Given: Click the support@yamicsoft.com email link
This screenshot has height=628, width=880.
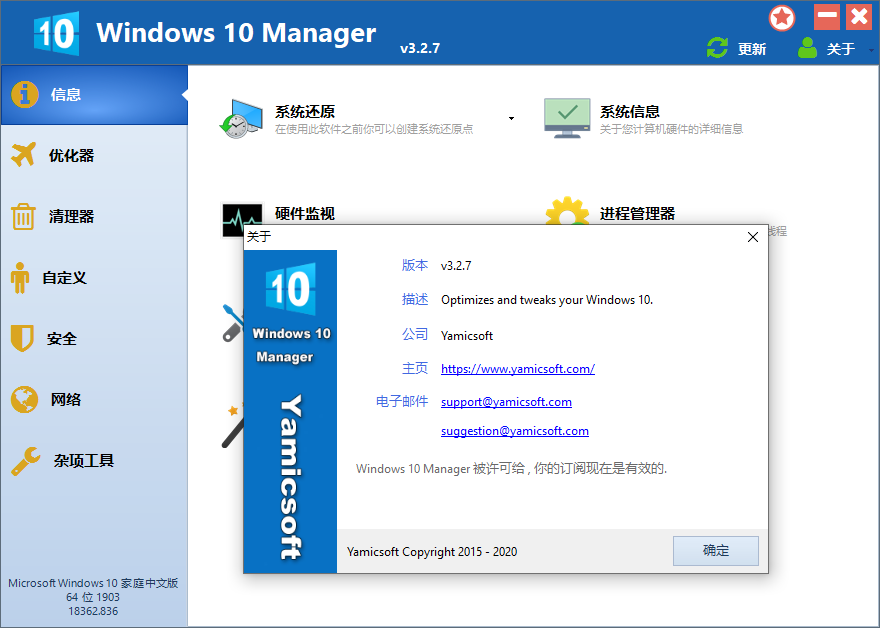Looking at the screenshot, I should click(506, 401).
